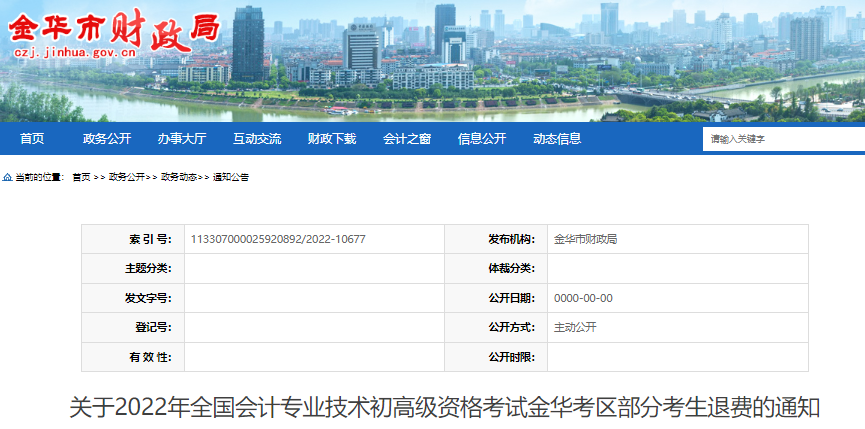Click the 金华市财政局 publishing agency cell
Viewport: 865px width, 429px height.
[586, 240]
